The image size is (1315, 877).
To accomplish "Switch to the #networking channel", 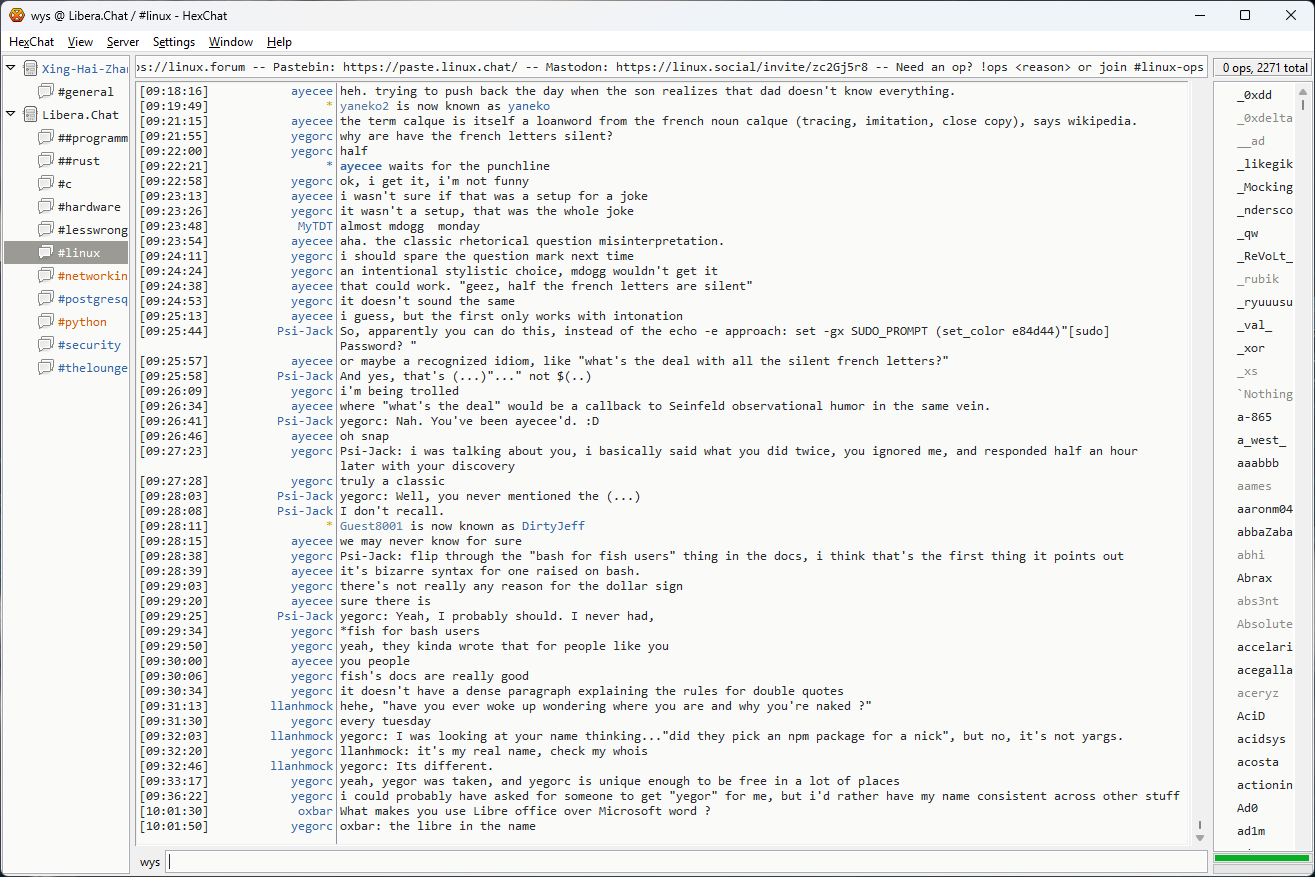I will [x=92, y=276].
